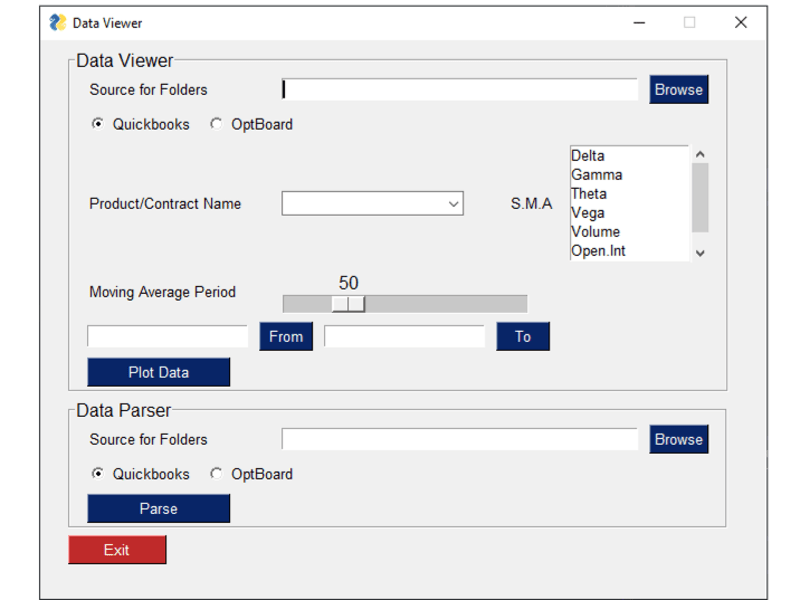Image resolution: width=800 pixels, height=600 pixels.
Task: Focus the From date input field
Action: point(167,336)
